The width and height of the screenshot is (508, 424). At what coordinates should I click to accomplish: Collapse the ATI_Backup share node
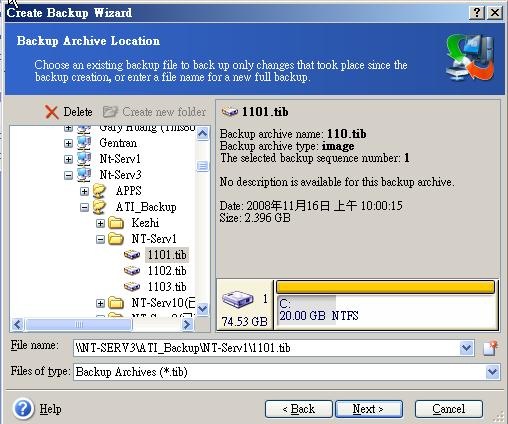coord(84,207)
